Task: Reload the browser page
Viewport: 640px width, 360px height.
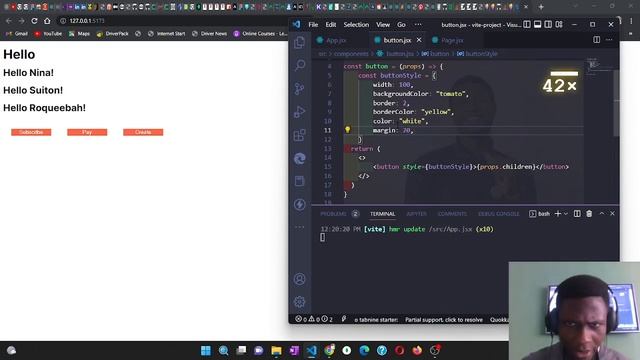Action: pos(34,21)
